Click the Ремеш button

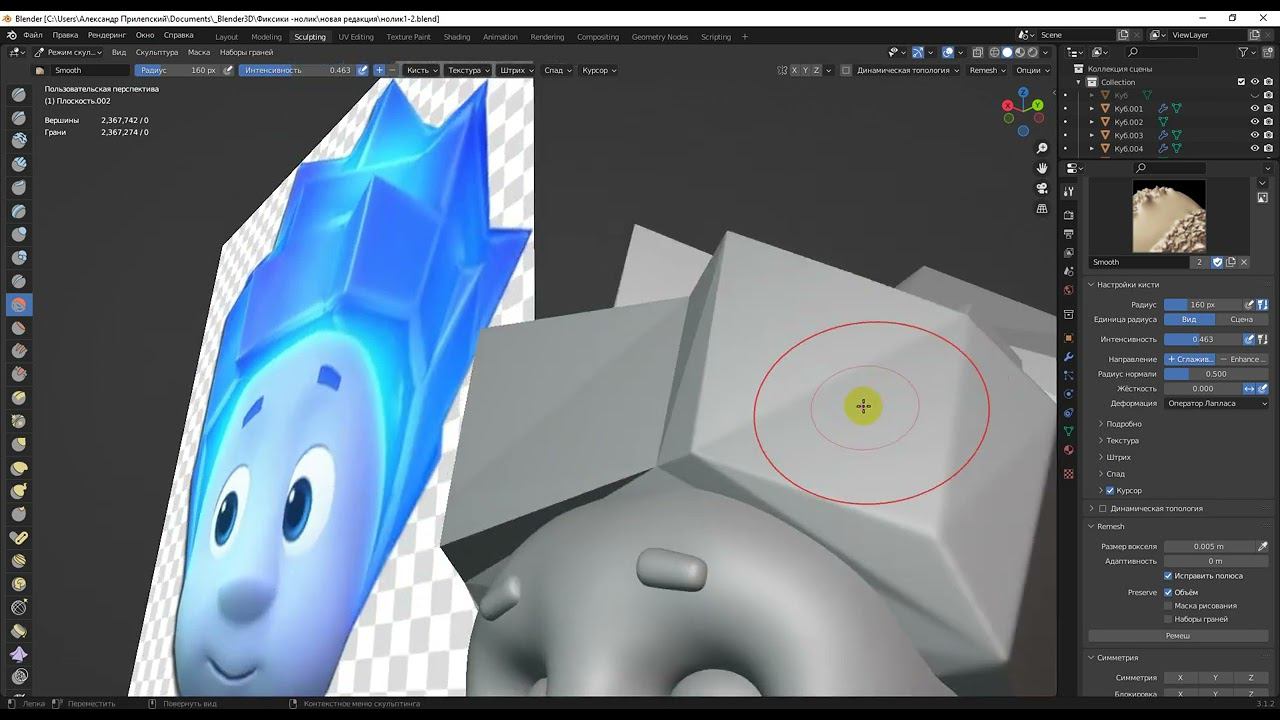[x=1178, y=636]
